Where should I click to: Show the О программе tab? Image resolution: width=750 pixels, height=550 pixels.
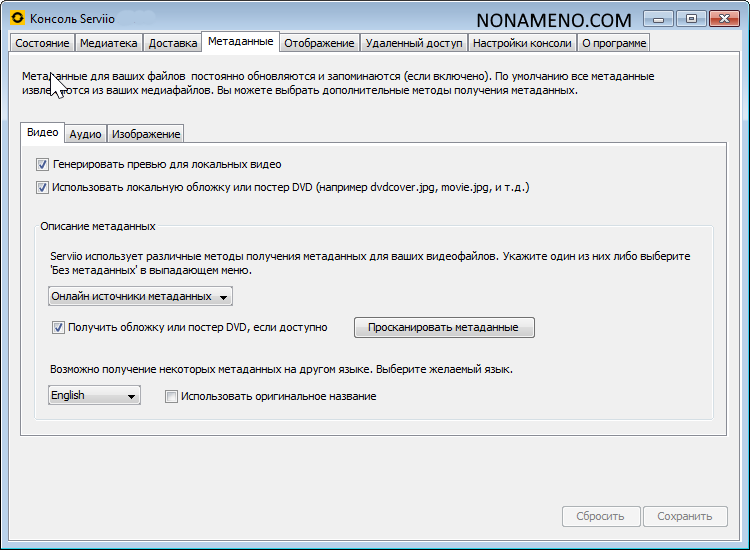pyautogui.click(x=614, y=43)
